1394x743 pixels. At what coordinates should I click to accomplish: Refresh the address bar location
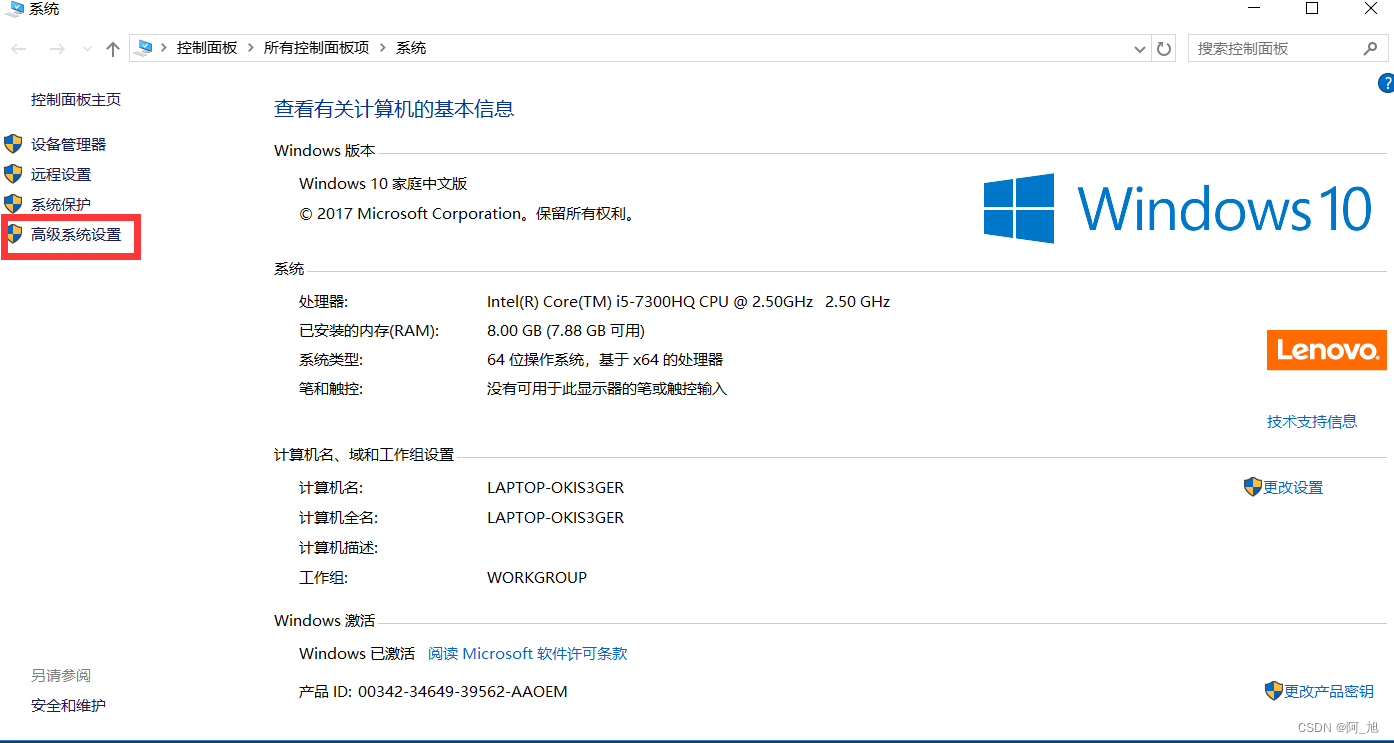[1164, 48]
